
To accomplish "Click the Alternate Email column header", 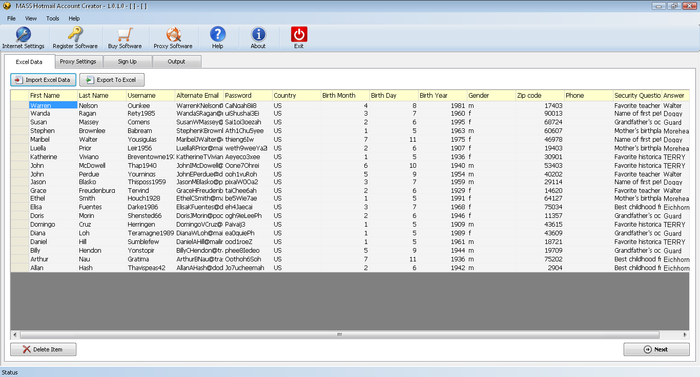I will pyautogui.click(x=199, y=96).
